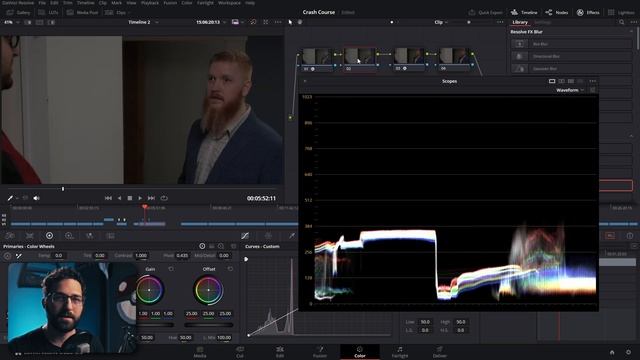
Task: Toggle the Clips thumbnail strip
Action: pos(116,13)
